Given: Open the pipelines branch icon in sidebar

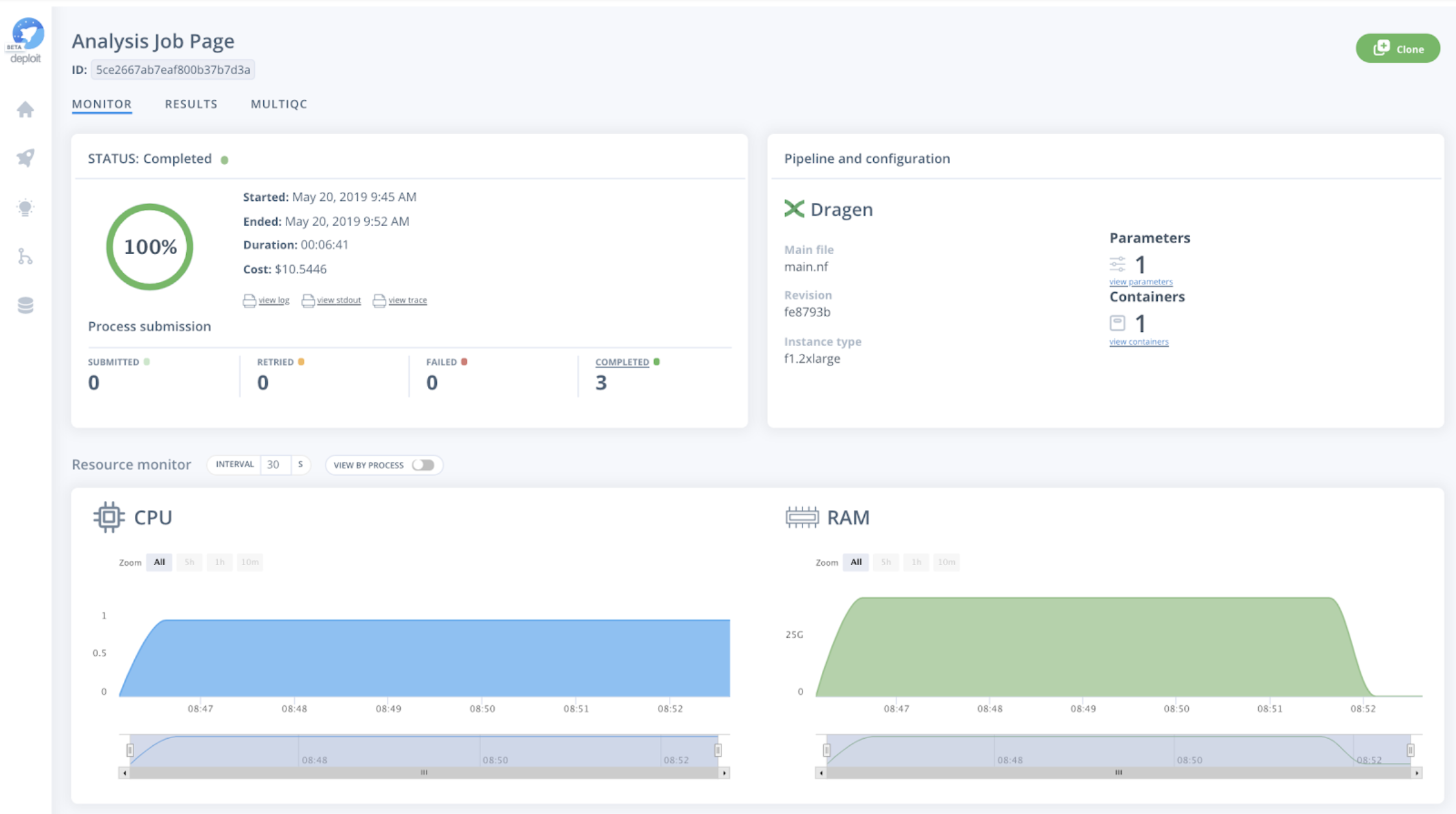Looking at the screenshot, I should (25, 257).
